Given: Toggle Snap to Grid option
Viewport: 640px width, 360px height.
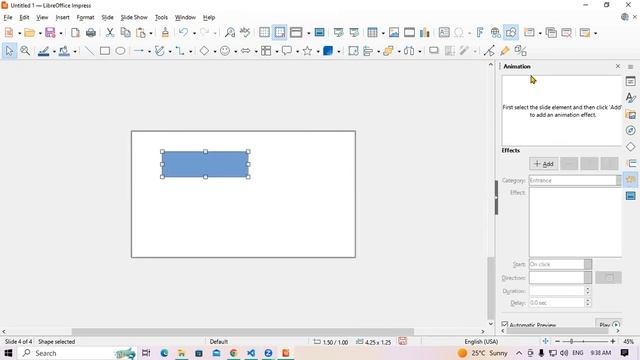Looking at the screenshot, I should pyautogui.click(x=280, y=33).
